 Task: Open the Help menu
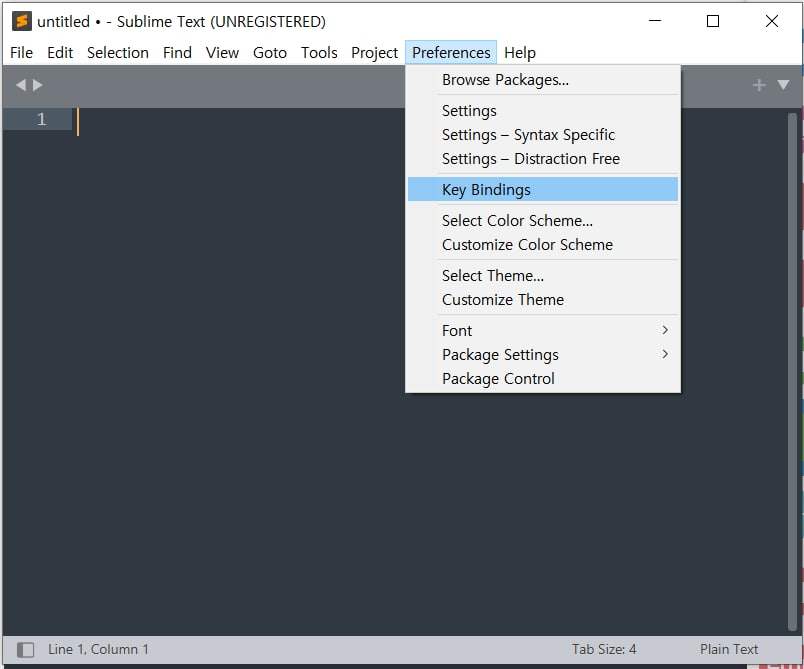pos(519,52)
